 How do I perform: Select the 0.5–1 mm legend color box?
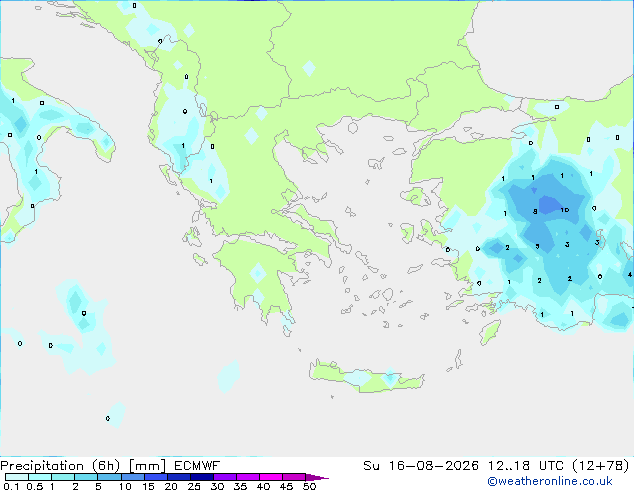coord(40,477)
